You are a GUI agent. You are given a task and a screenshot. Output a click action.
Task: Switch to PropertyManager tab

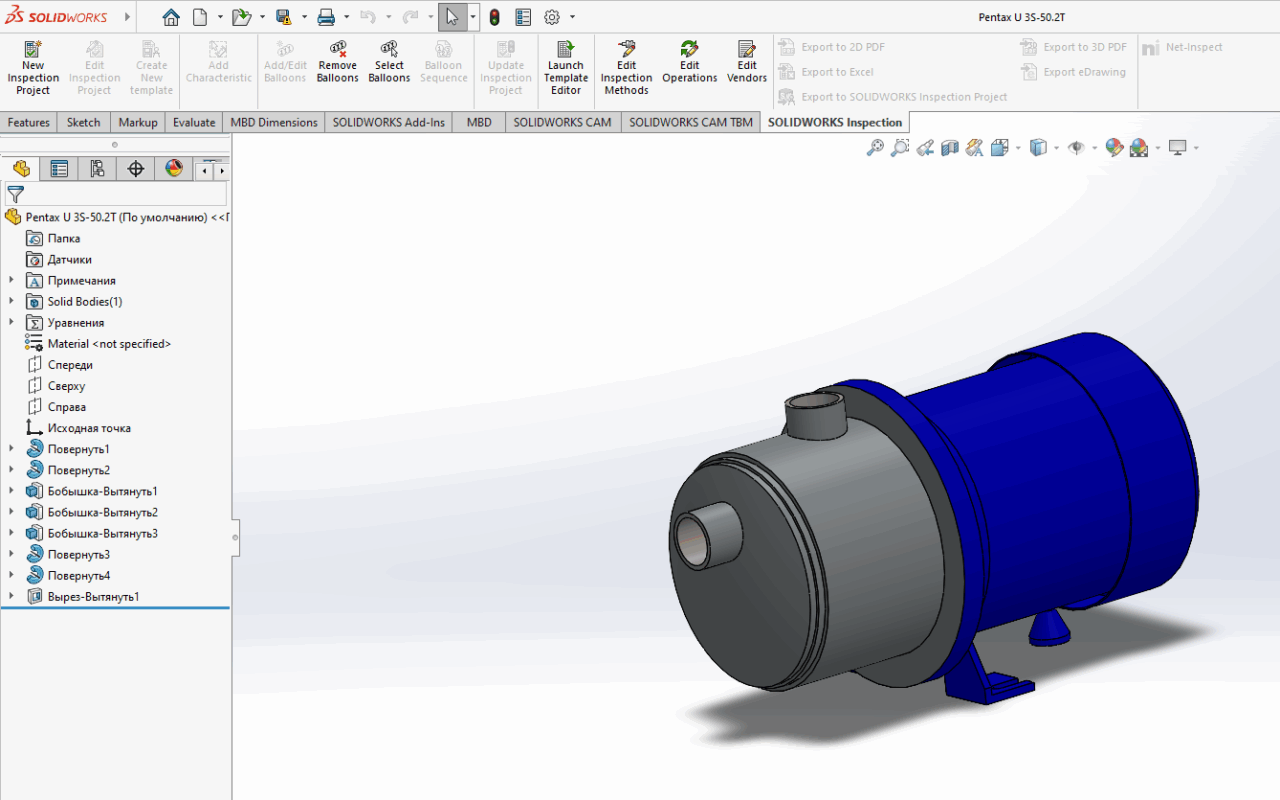tap(59, 169)
